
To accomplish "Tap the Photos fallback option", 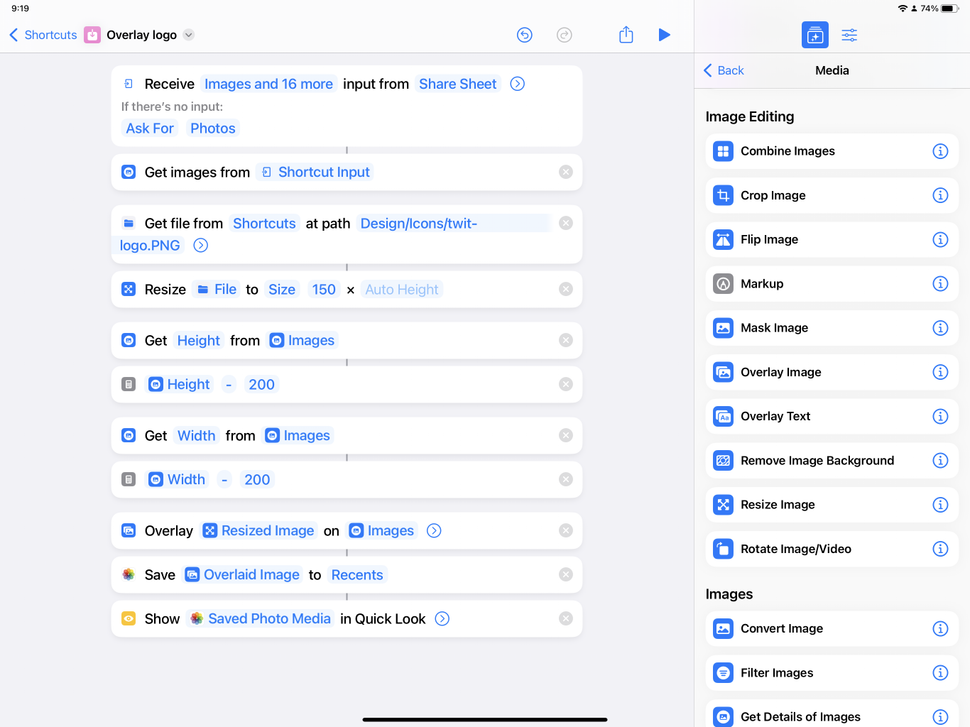I will point(211,128).
